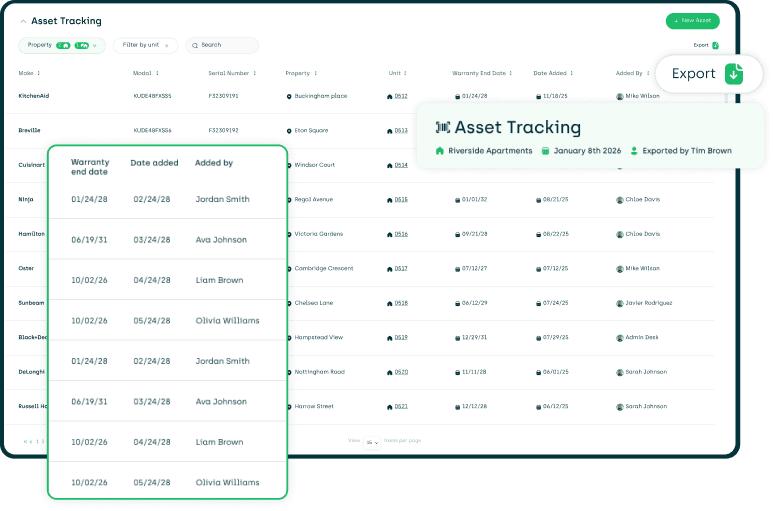The height and width of the screenshot is (511, 773).
Task: Open unit 0517 link
Action: [401, 269]
